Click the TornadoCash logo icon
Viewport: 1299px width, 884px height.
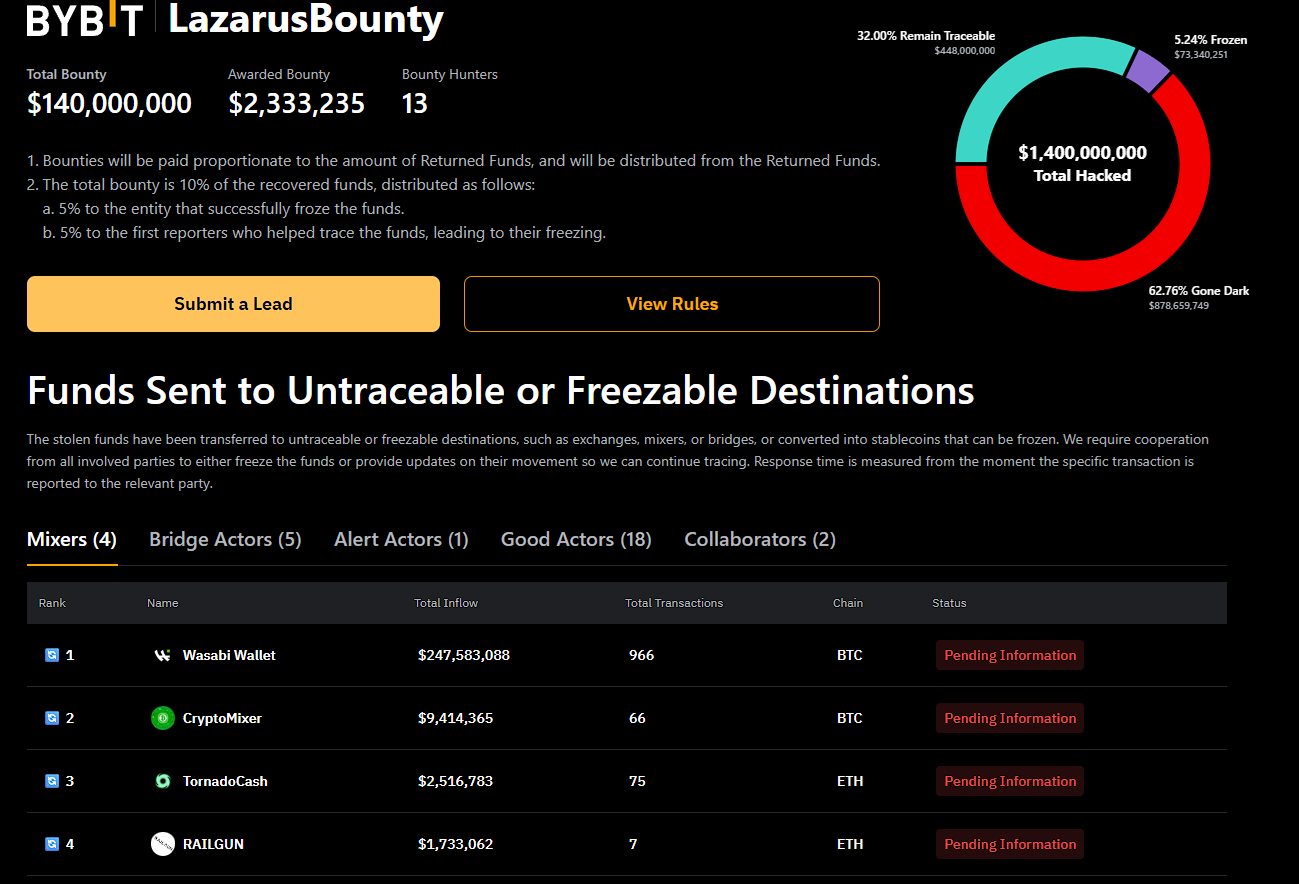click(162, 781)
